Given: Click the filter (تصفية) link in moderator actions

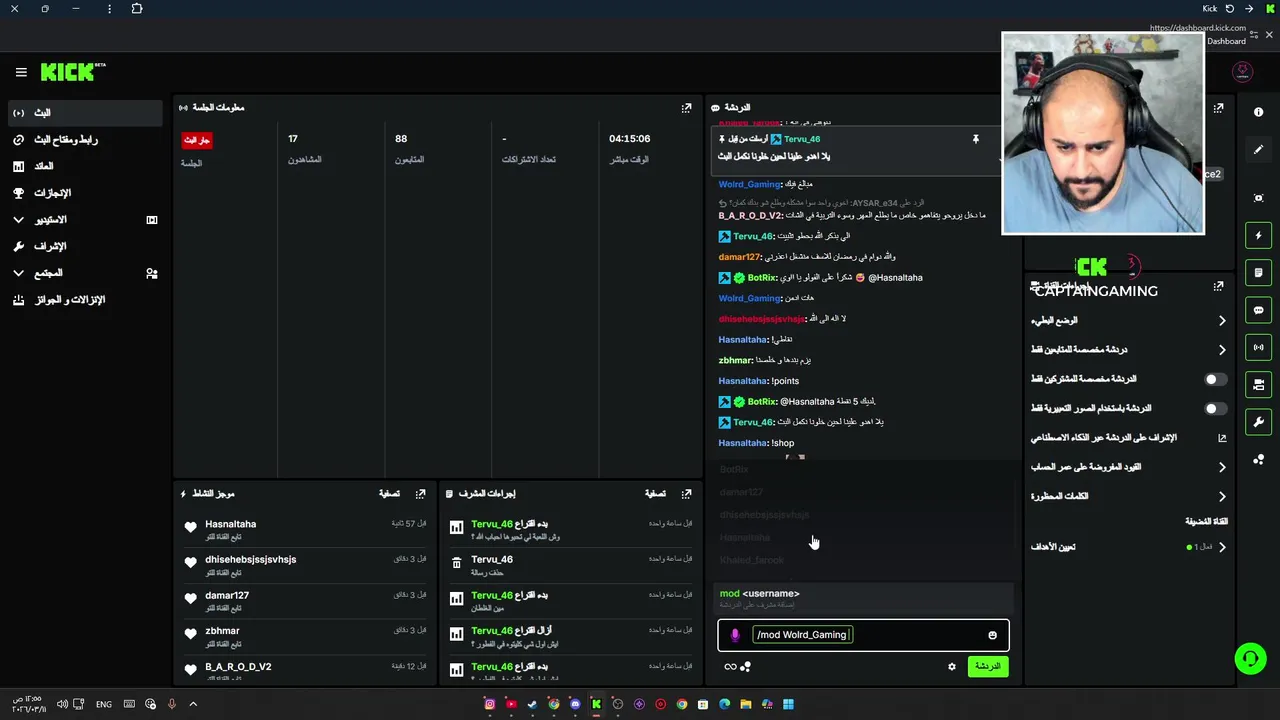Looking at the screenshot, I should (655, 494).
